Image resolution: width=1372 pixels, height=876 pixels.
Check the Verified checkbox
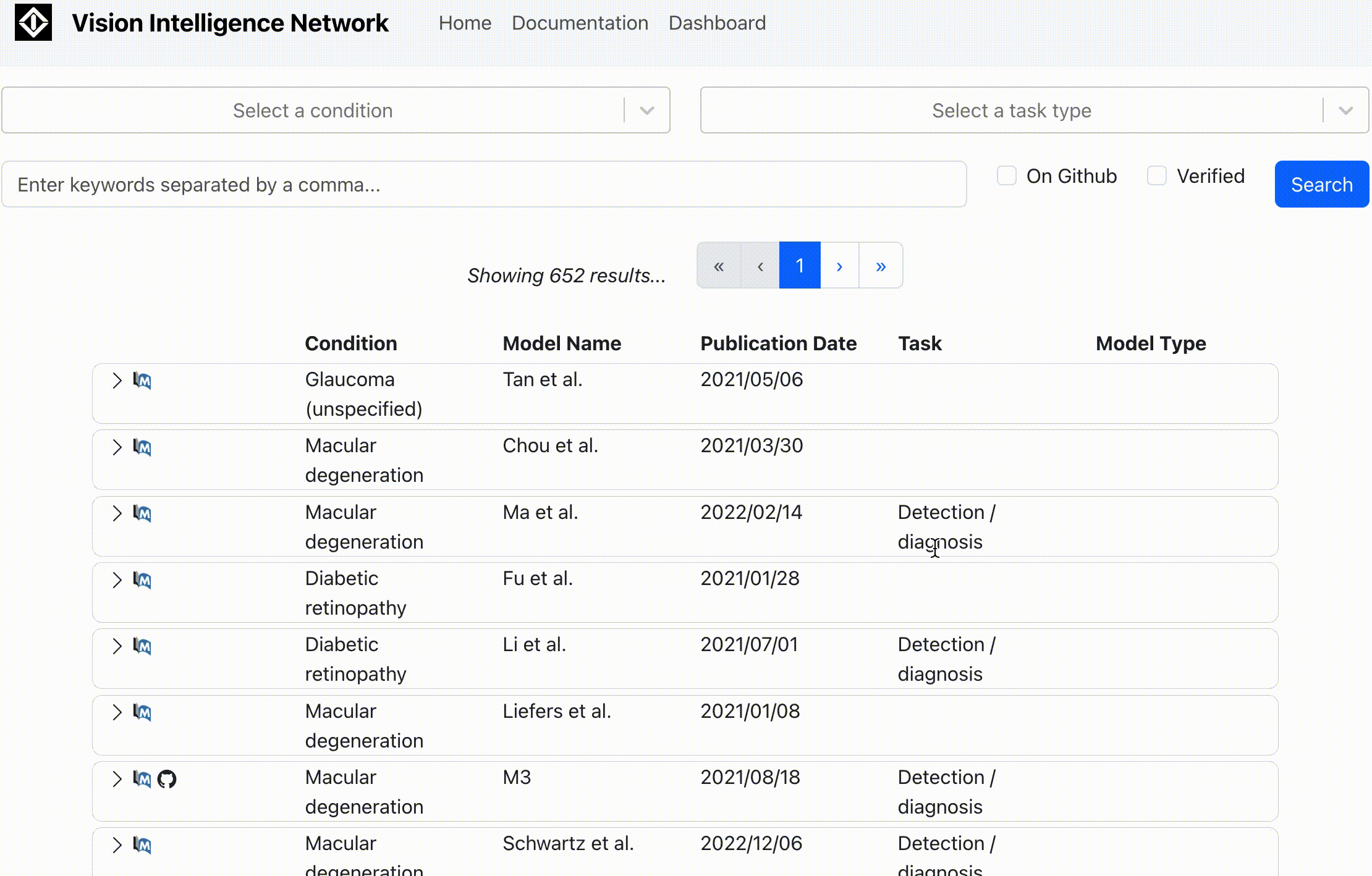[x=1156, y=176]
